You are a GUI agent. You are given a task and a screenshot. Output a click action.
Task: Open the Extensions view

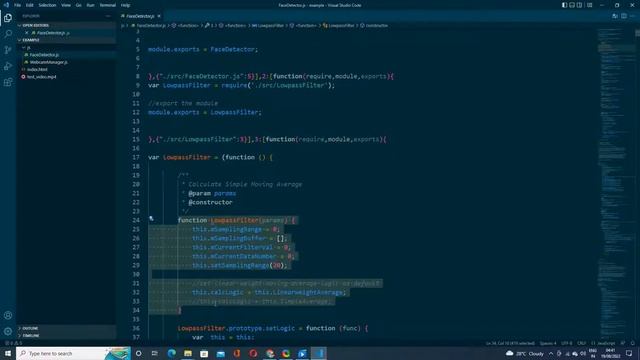8,82
